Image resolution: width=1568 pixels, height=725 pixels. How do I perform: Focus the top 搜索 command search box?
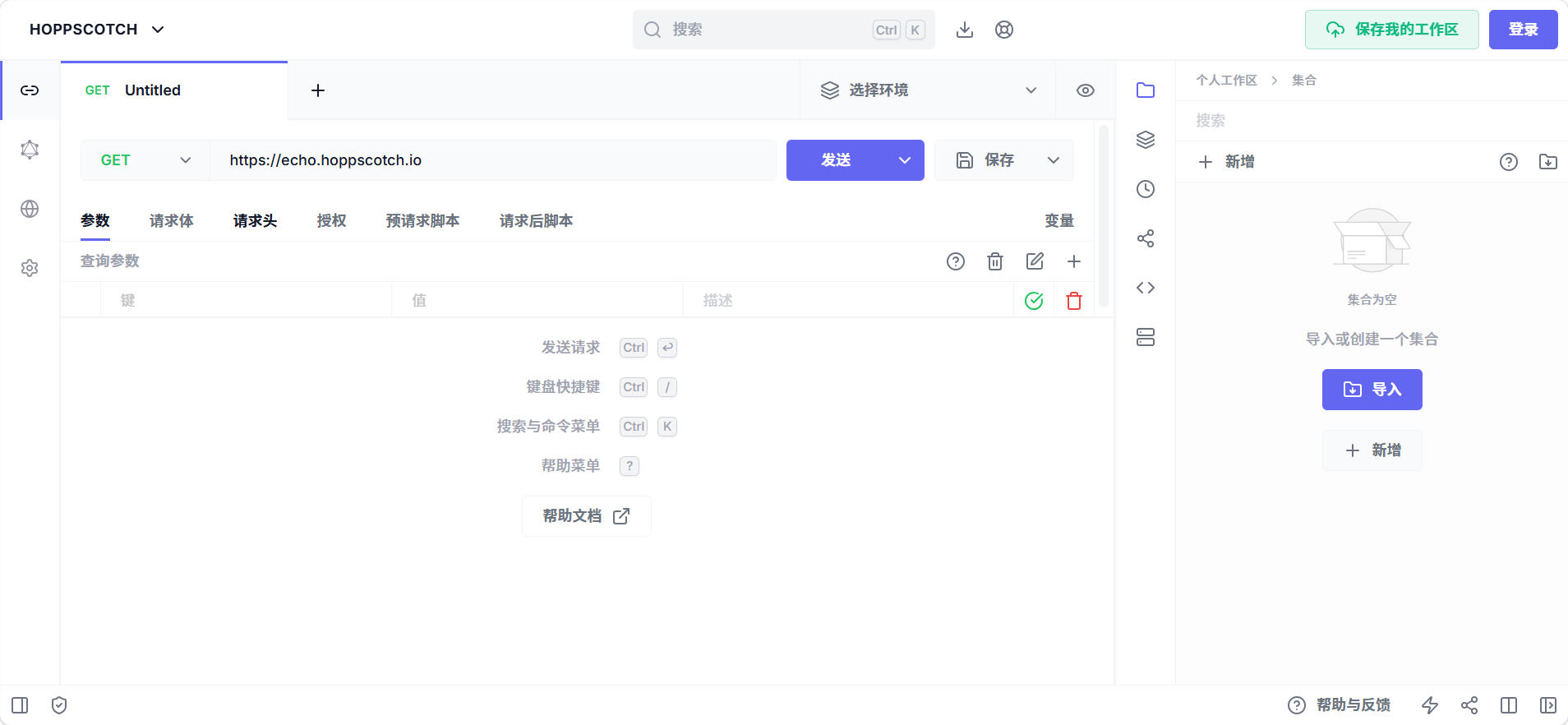784,30
